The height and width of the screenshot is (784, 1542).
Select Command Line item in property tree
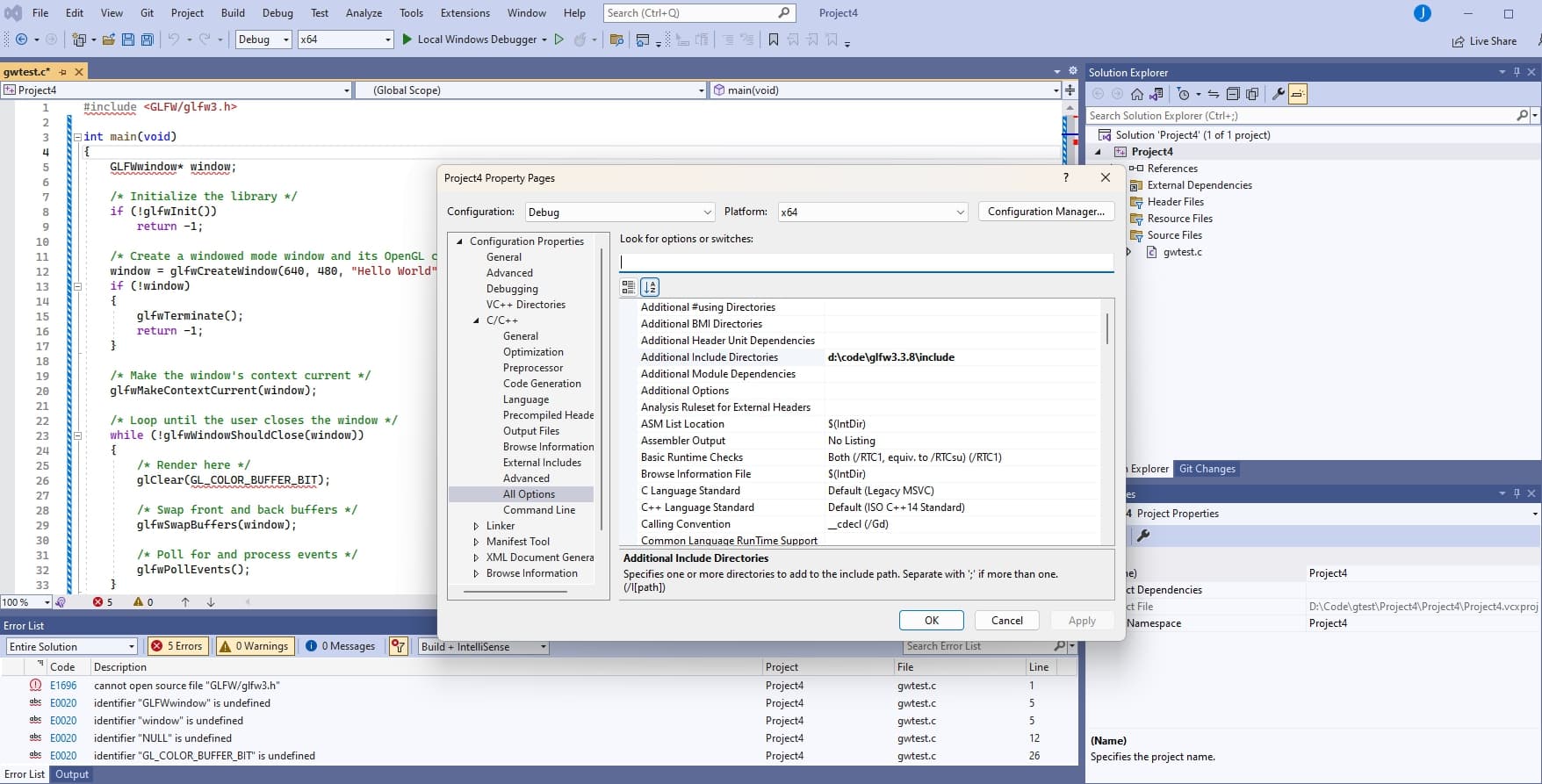point(539,510)
